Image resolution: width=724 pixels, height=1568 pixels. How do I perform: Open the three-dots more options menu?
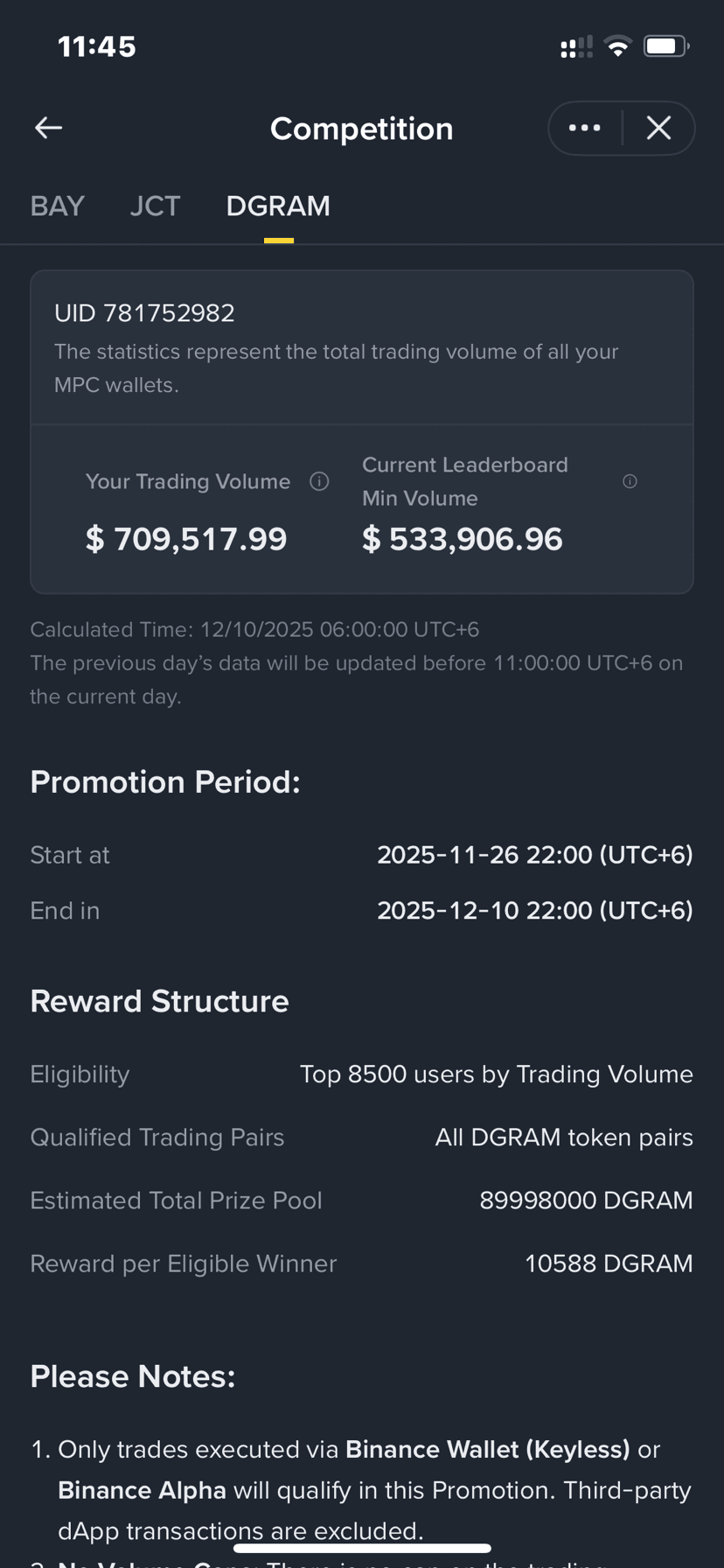tap(585, 128)
